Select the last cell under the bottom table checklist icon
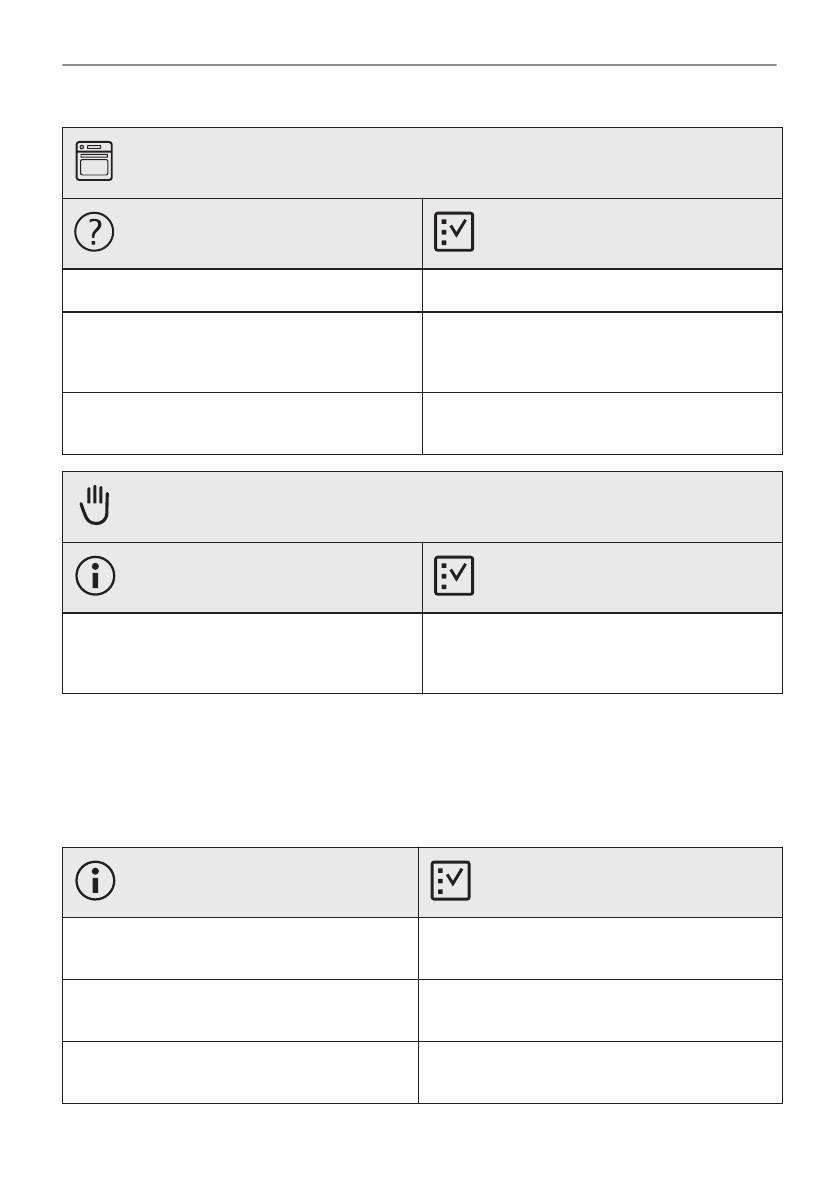 pyautogui.click(x=600, y=1072)
